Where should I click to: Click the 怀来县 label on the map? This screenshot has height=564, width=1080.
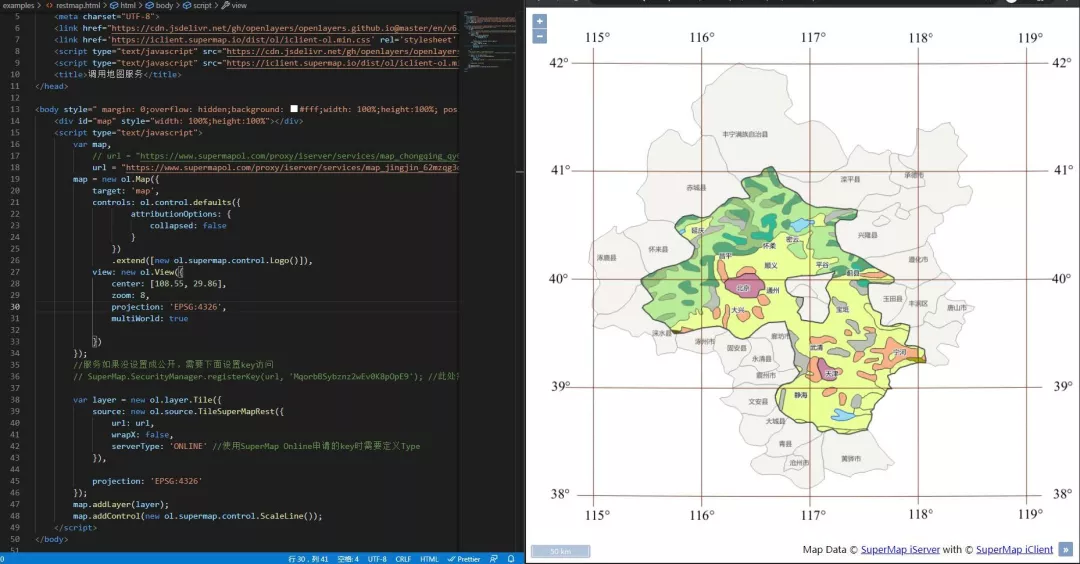(x=658, y=249)
